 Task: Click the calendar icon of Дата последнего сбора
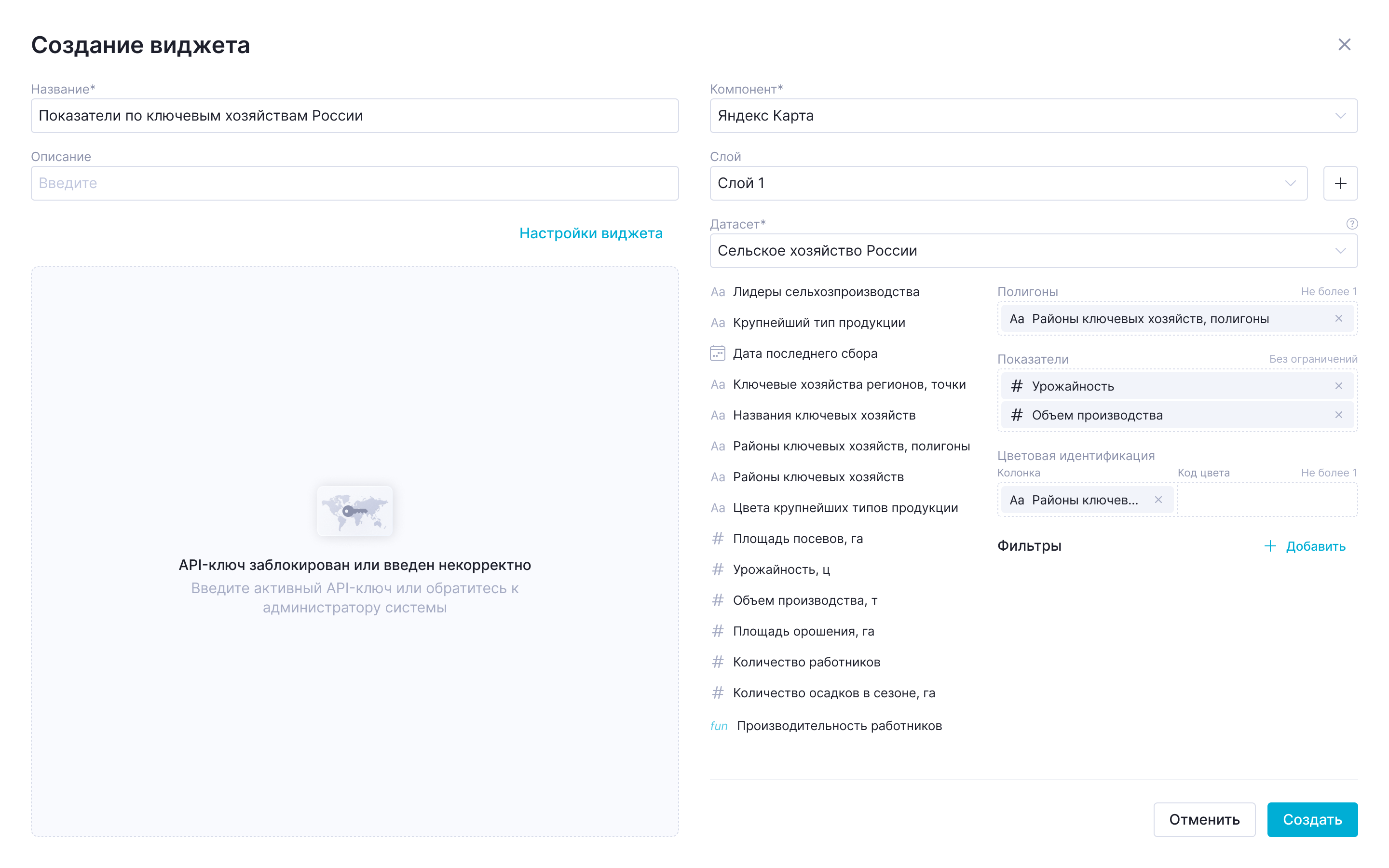click(718, 353)
